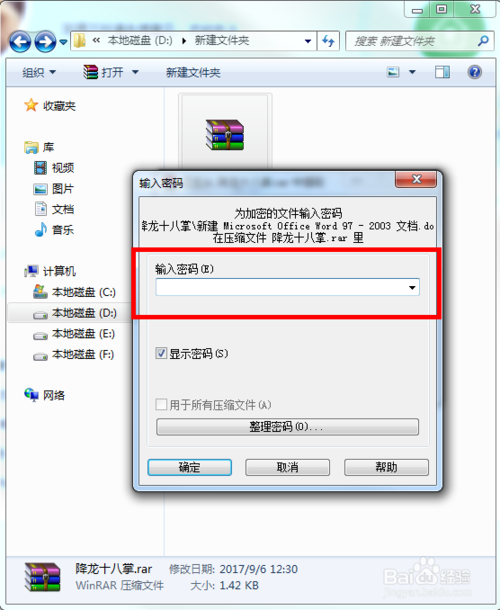500x610 pixels.
Task: Click the WinRAR icon on the 打开 button
Action: (90, 72)
